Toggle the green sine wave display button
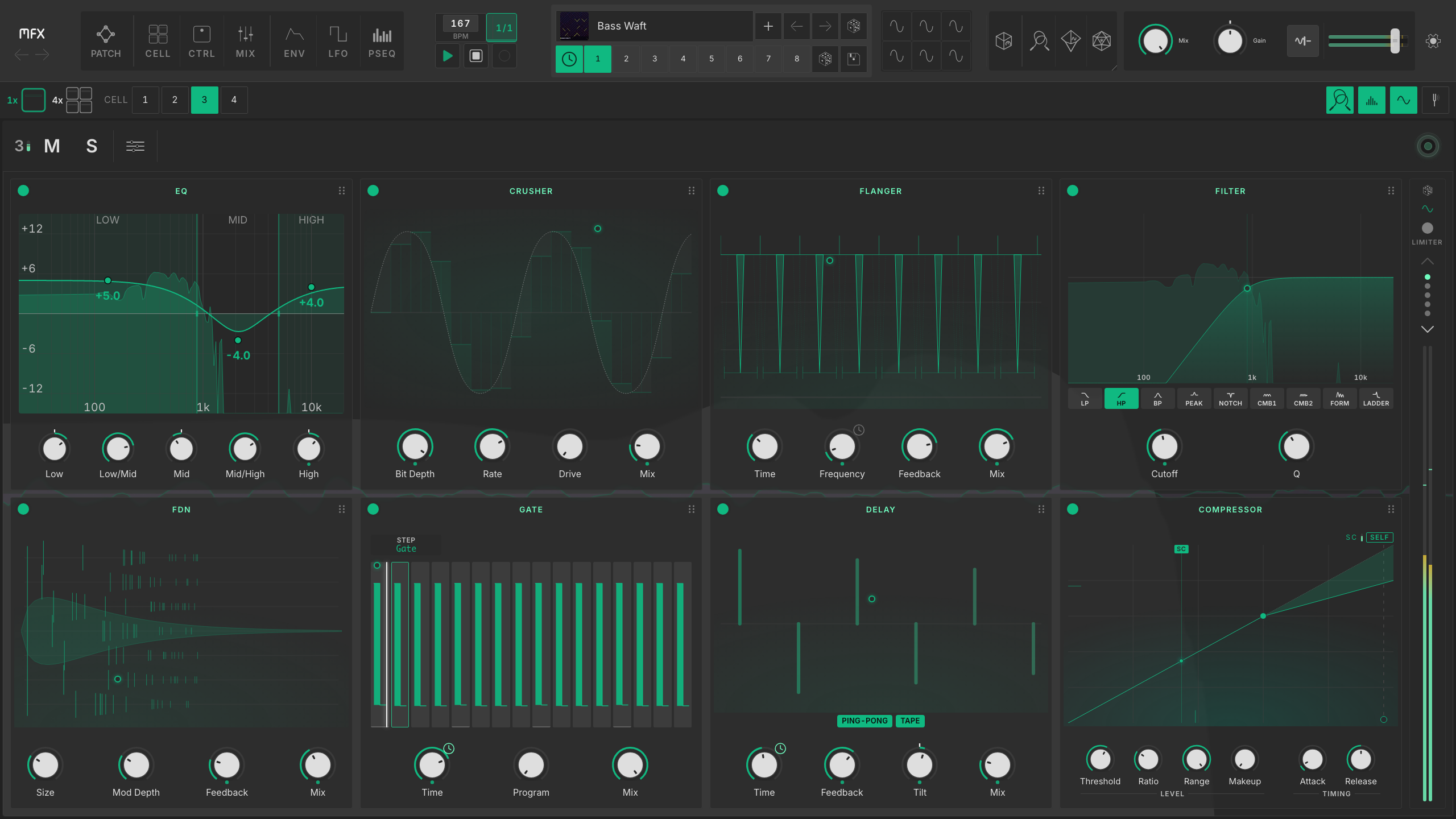Image resolution: width=1456 pixels, height=819 pixels. pos(1403,101)
